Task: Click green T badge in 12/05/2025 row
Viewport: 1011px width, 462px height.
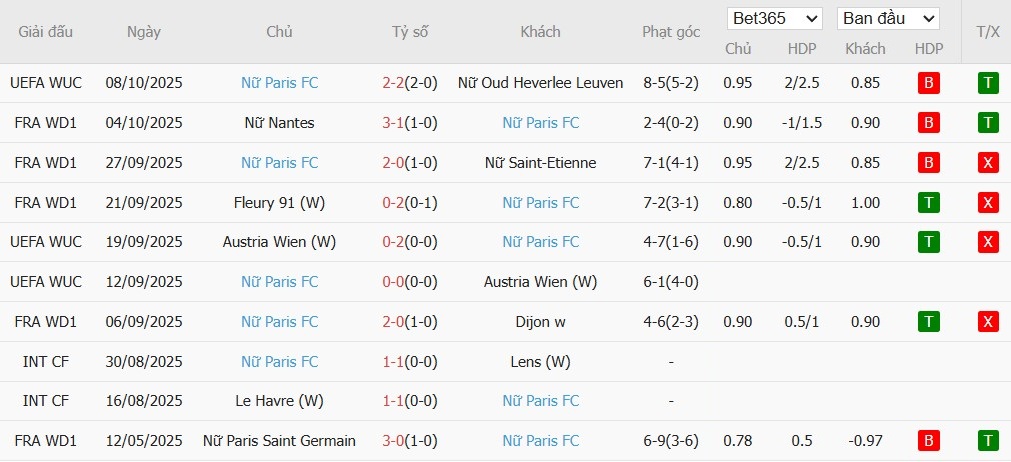Action: pyautogui.click(x=988, y=441)
